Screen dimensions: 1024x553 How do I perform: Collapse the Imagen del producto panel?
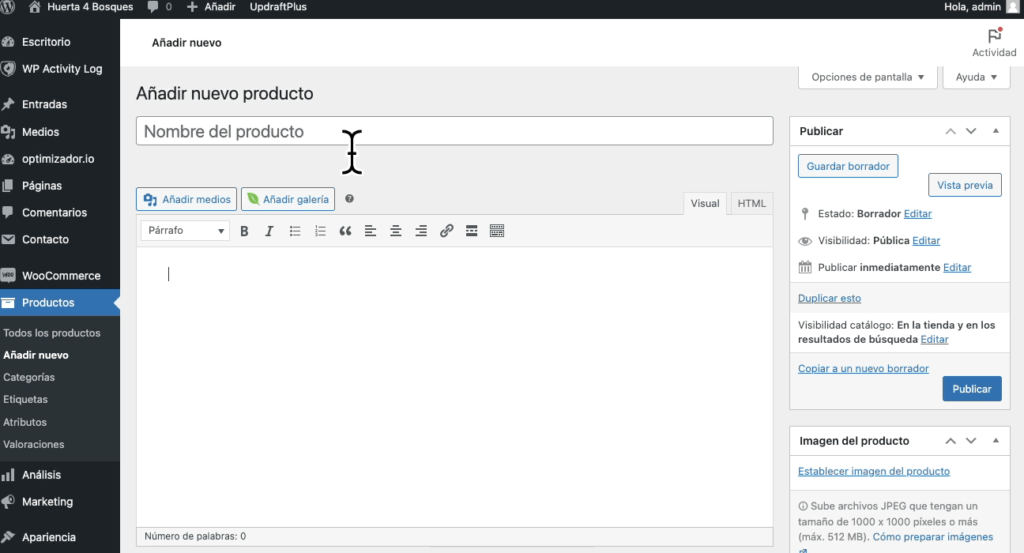tap(995, 441)
